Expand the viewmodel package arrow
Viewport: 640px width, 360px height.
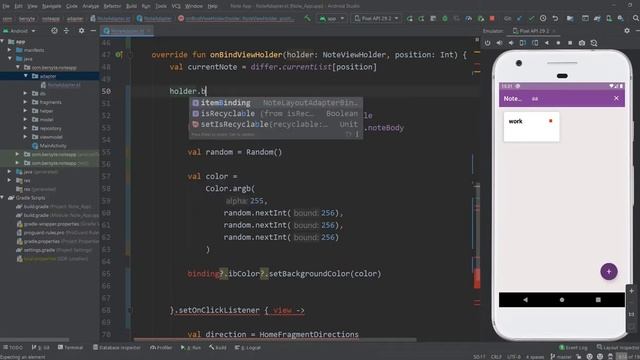coord(26,137)
